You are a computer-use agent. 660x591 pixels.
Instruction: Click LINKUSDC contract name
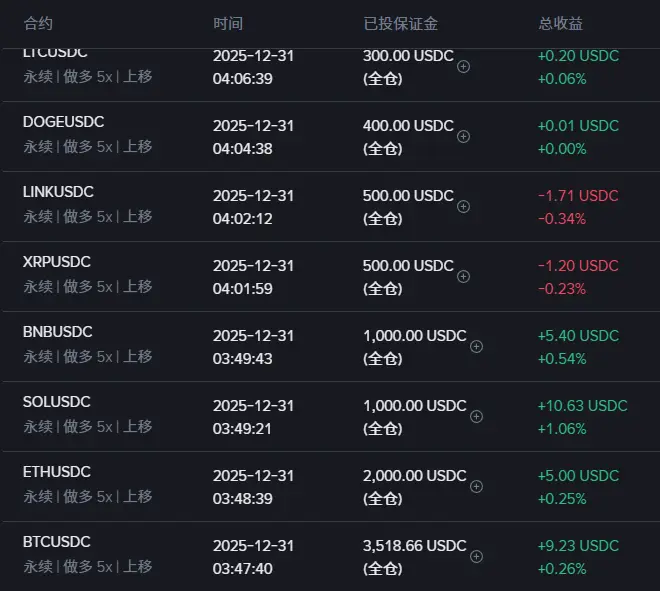[60, 192]
